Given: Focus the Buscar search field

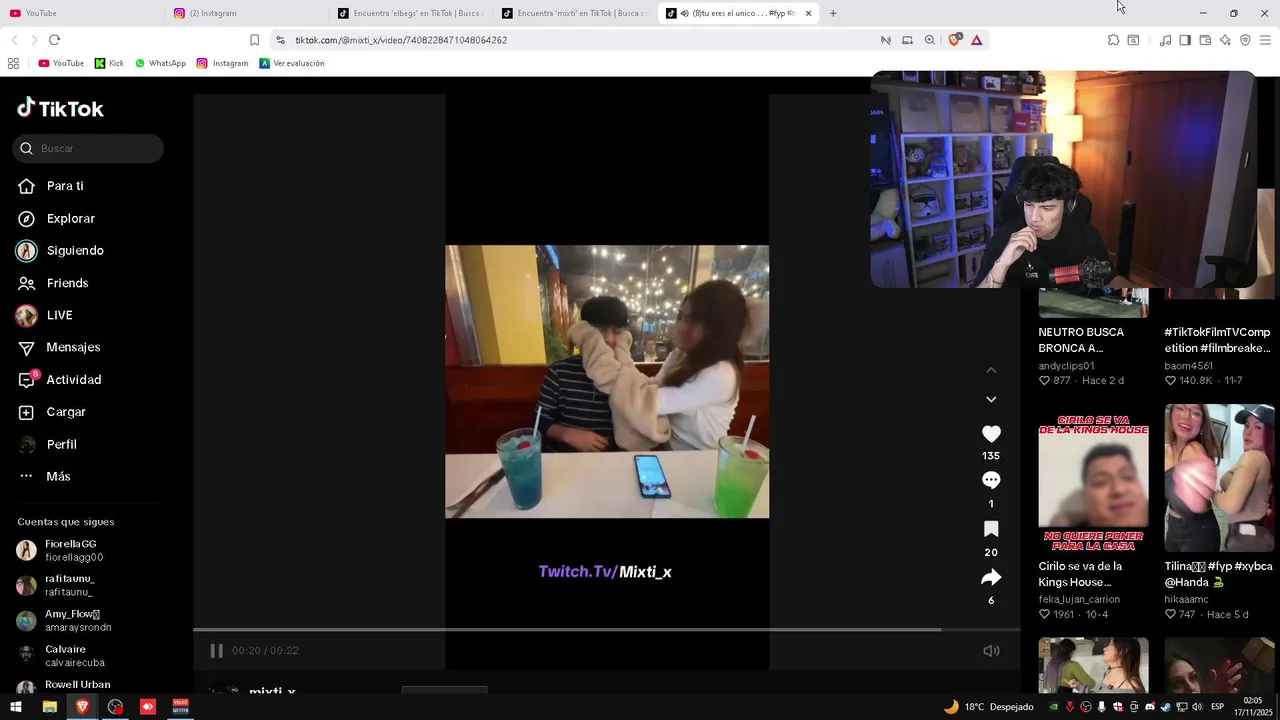Looking at the screenshot, I should coord(88,148).
